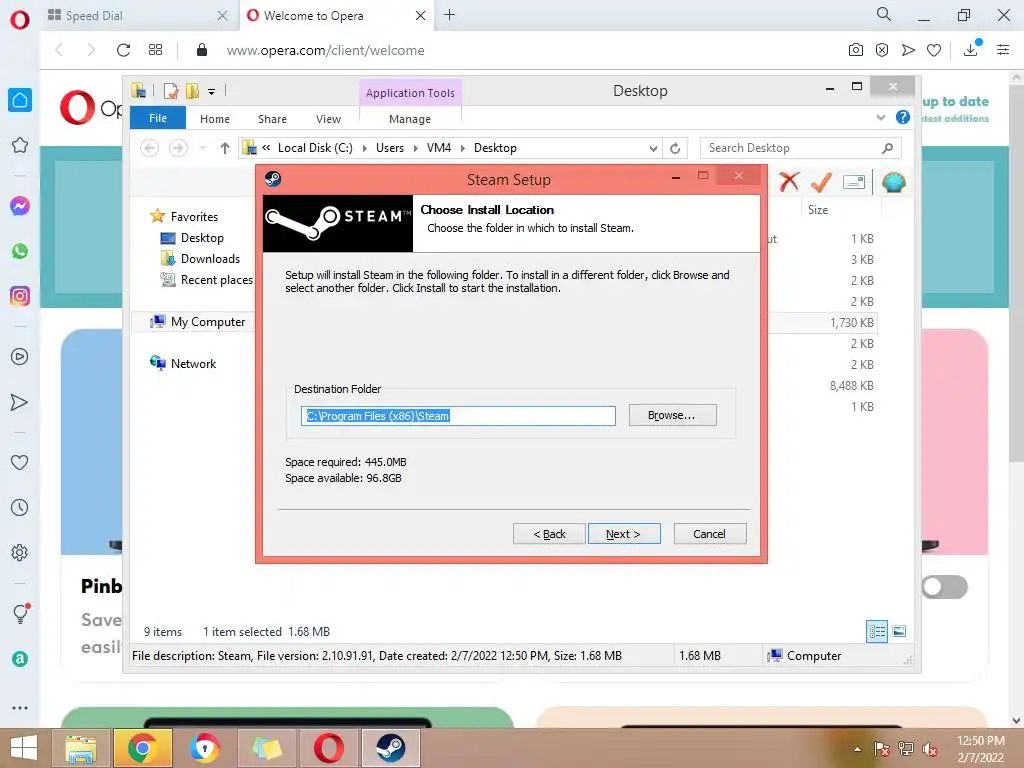Select Downloads under Favorites
The width and height of the screenshot is (1024, 768).
(x=210, y=259)
